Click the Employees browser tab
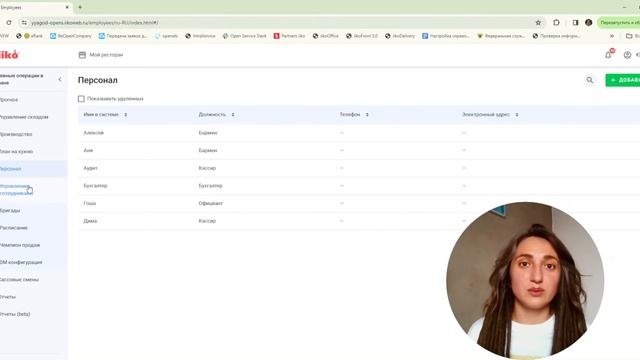Viewport: 640px width, 360px height. [35, 7]
